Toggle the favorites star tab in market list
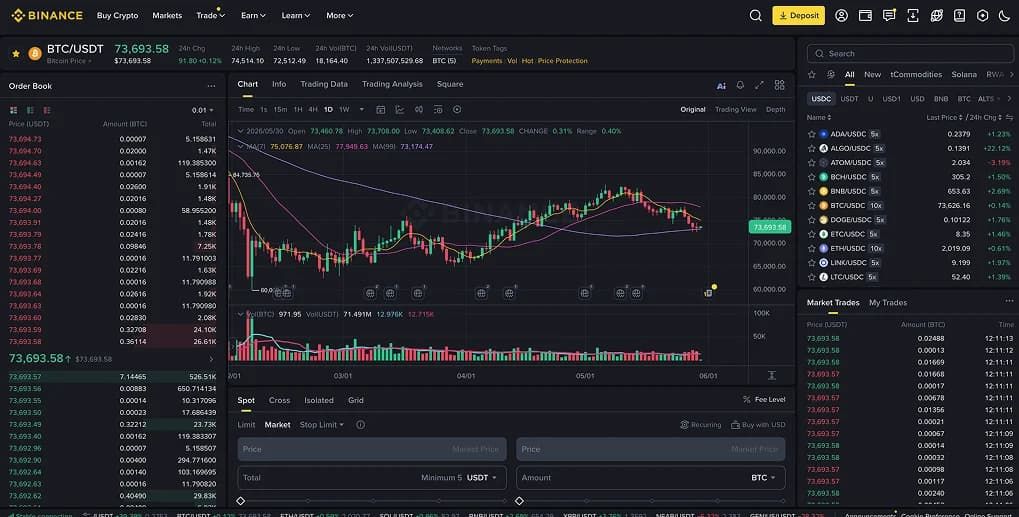 [x=812, y=75]
